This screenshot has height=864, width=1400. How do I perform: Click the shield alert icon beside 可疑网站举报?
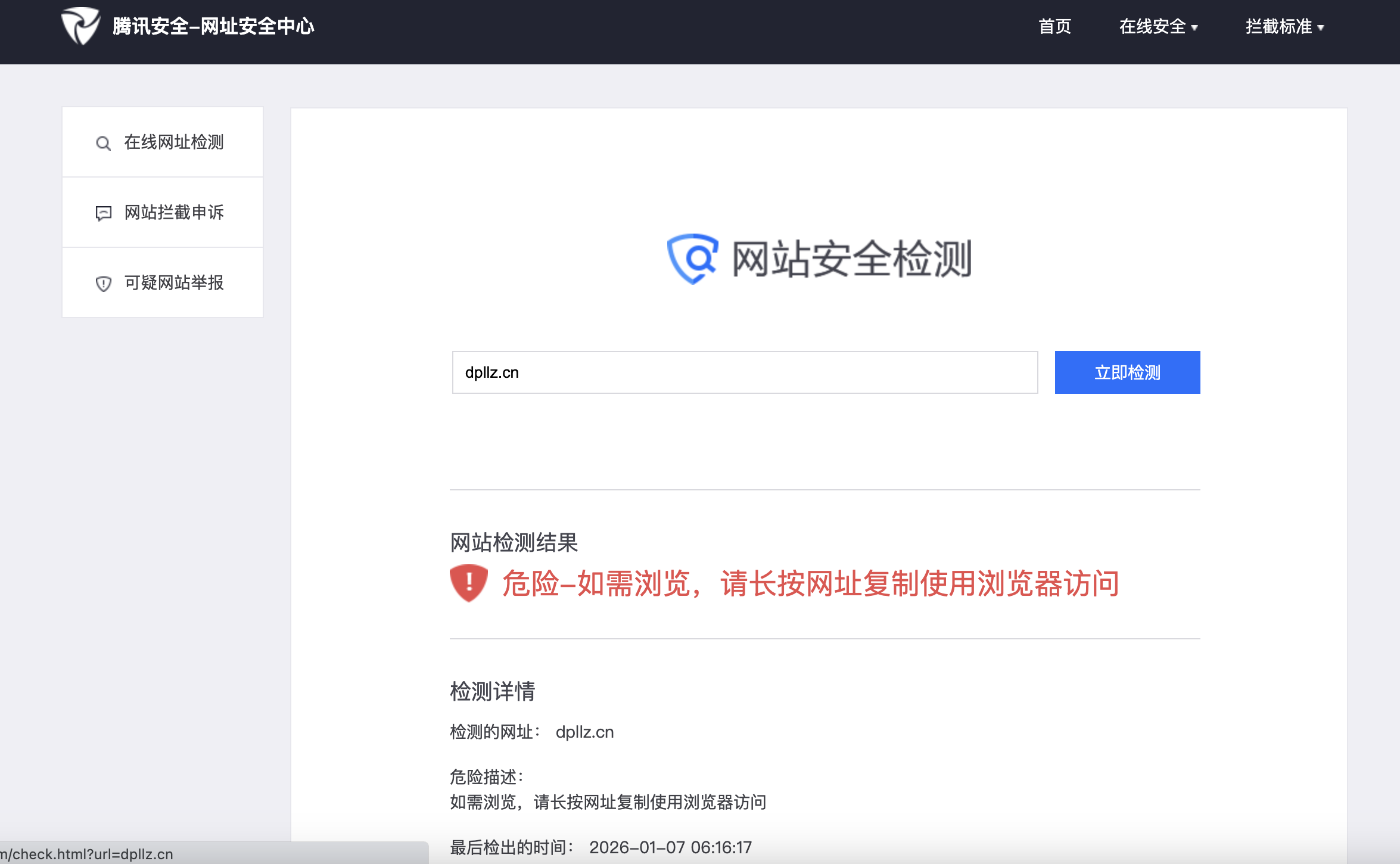pyautogui.click(x=103, y=284)
